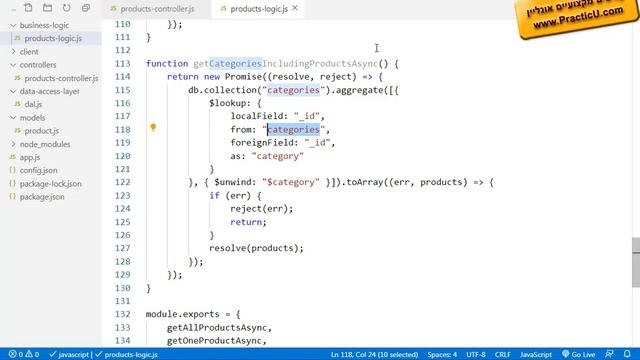Change line ending via CRLF
This screenshot has width=640, height=360.
pyautogui.click(x=502, y=354)
